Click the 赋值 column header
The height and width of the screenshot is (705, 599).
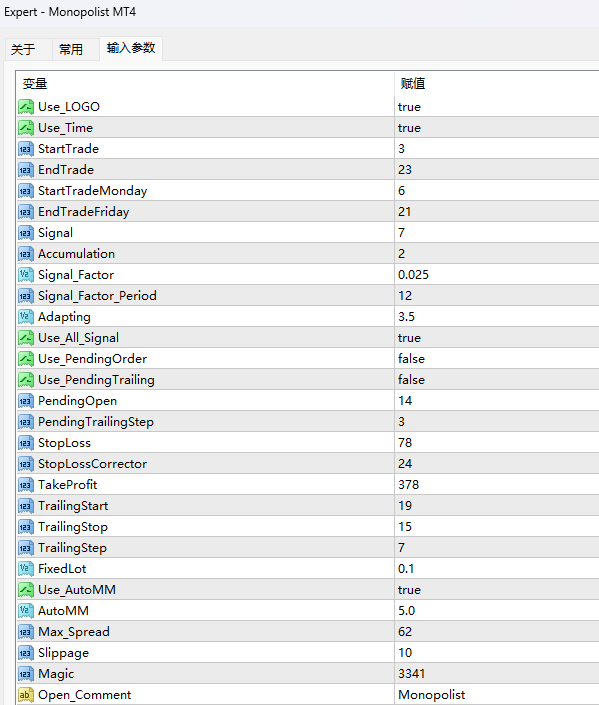point(496,84)
